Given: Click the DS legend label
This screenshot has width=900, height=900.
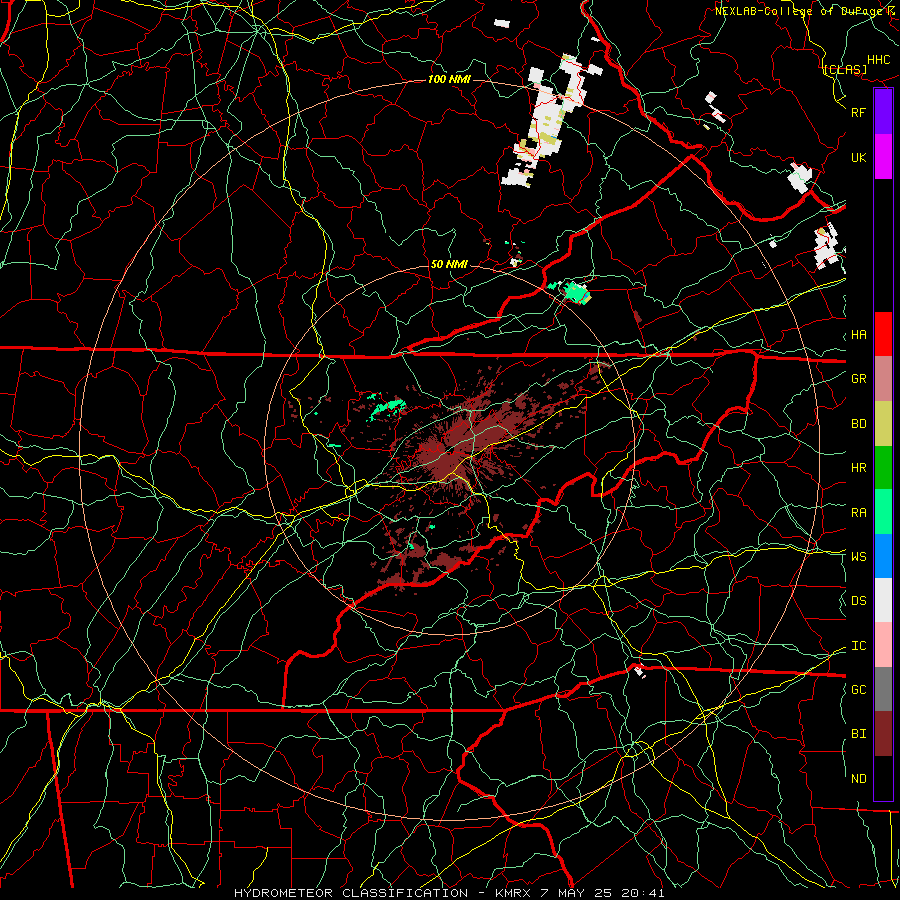Looking at the screenshot, I should pos(858,601).
